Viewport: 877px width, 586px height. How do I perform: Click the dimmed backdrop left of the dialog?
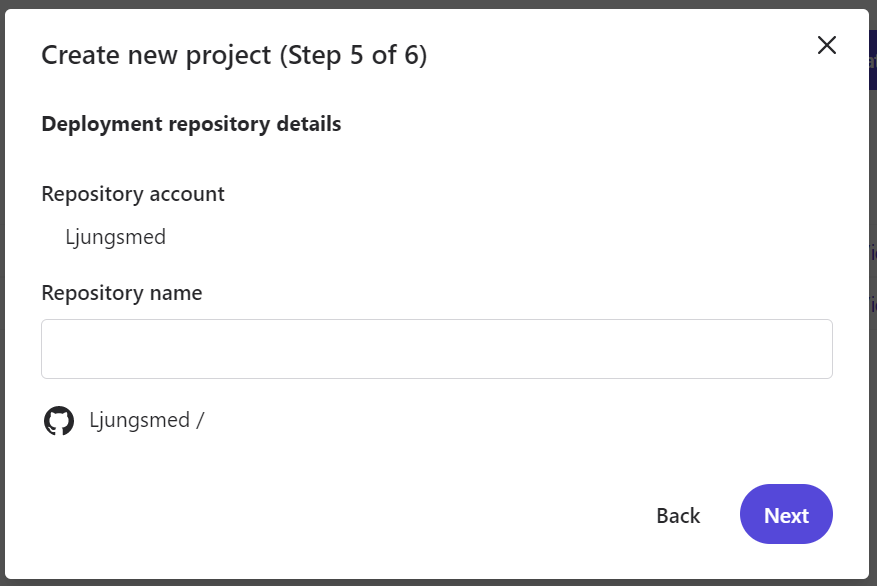2,300
